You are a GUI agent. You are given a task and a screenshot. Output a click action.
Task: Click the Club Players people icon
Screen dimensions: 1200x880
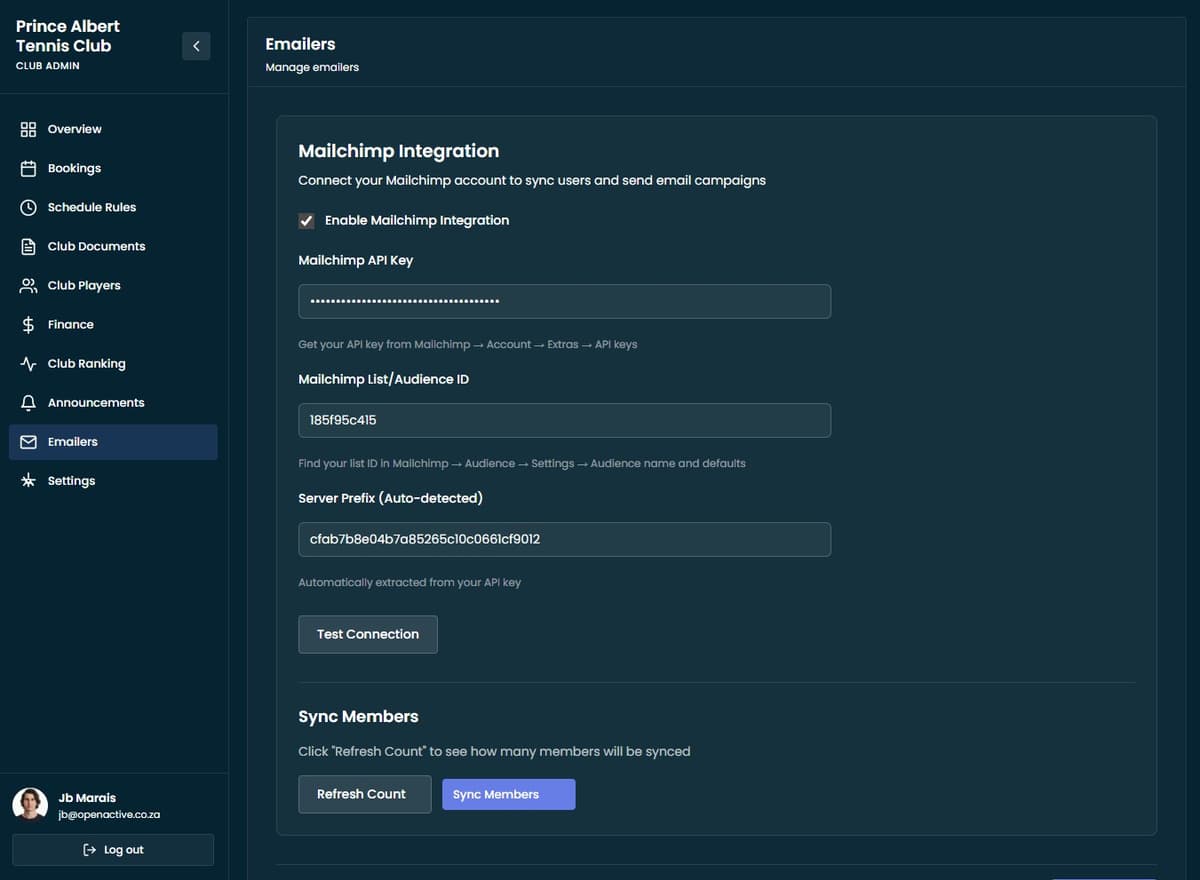click(29, 285)
